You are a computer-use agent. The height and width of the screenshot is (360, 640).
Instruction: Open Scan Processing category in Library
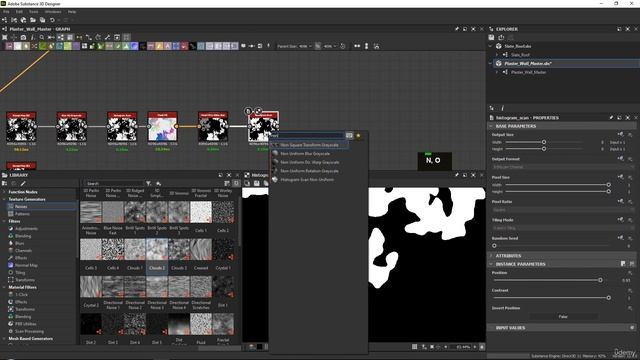click(x=29, y=331)
